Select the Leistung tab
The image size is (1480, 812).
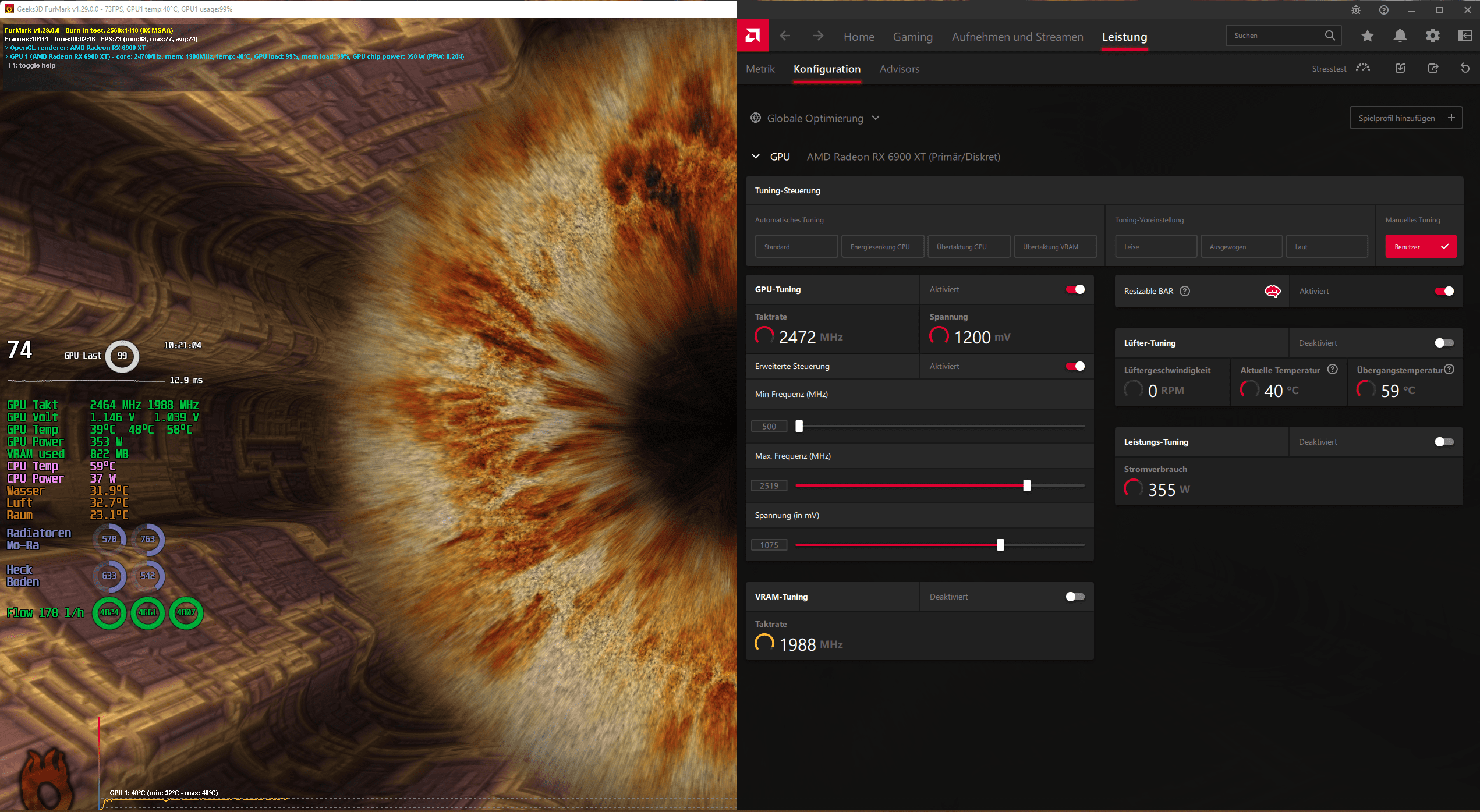1124,37
